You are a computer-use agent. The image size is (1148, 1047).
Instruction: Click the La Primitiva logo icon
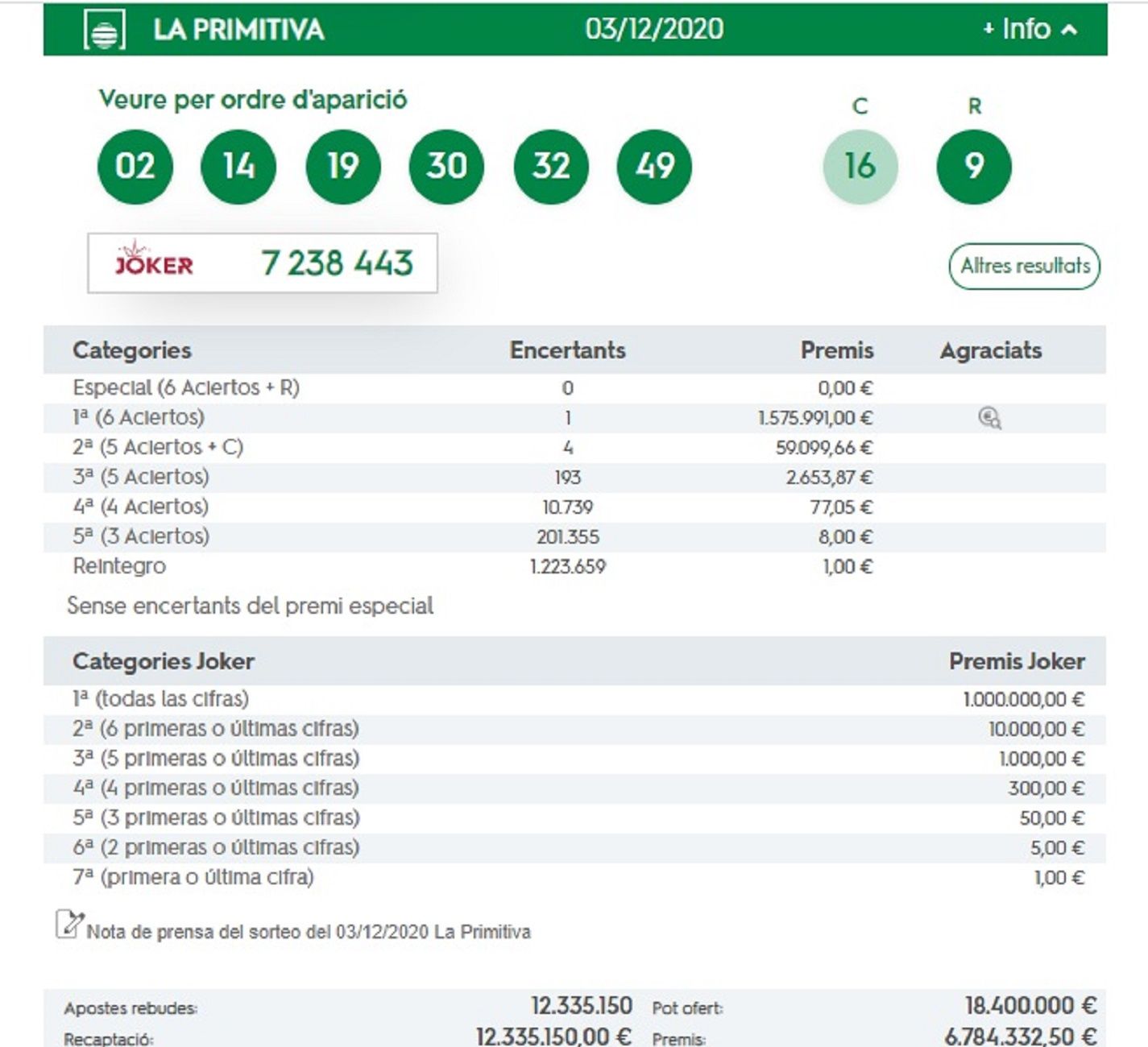pyautogui.click(x=105, y=30)
